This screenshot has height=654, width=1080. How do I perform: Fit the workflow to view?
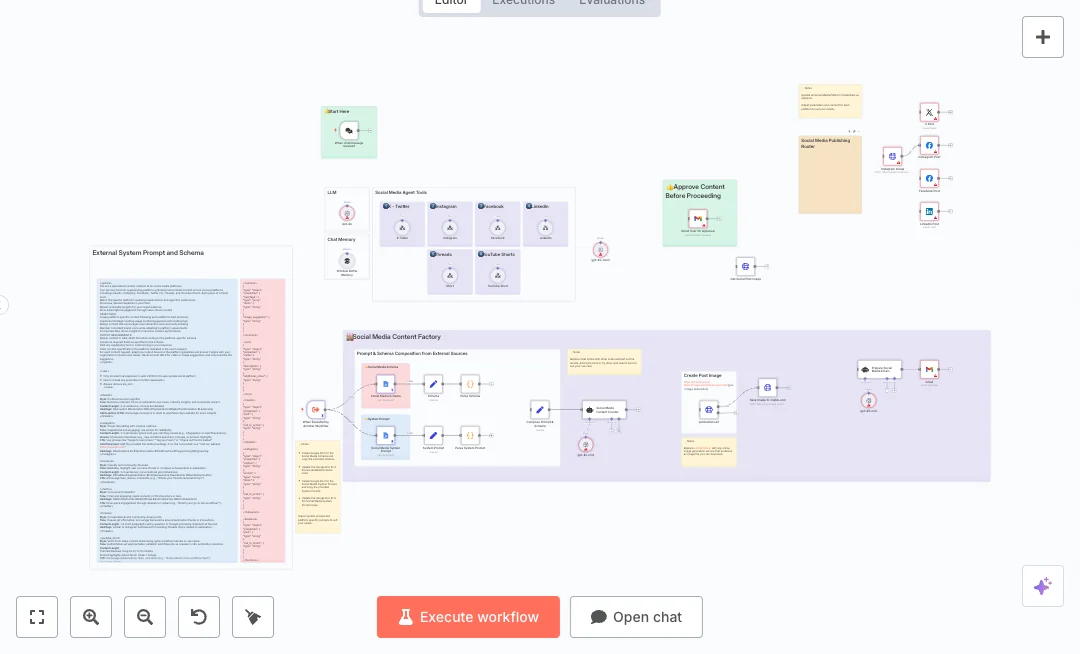(x=37, y=617)
